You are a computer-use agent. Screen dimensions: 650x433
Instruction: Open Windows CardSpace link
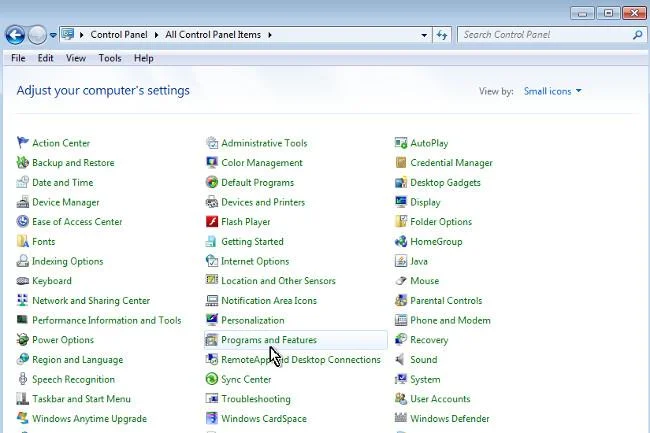click(x=264, y=418)
